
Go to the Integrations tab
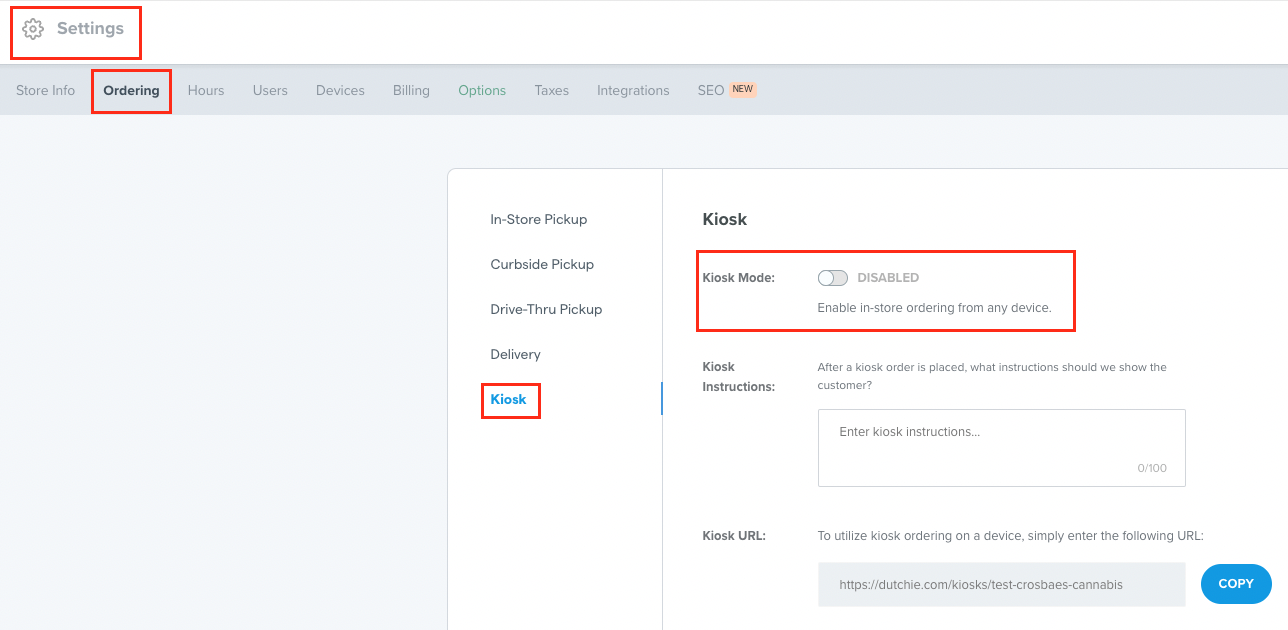(633, 90)
